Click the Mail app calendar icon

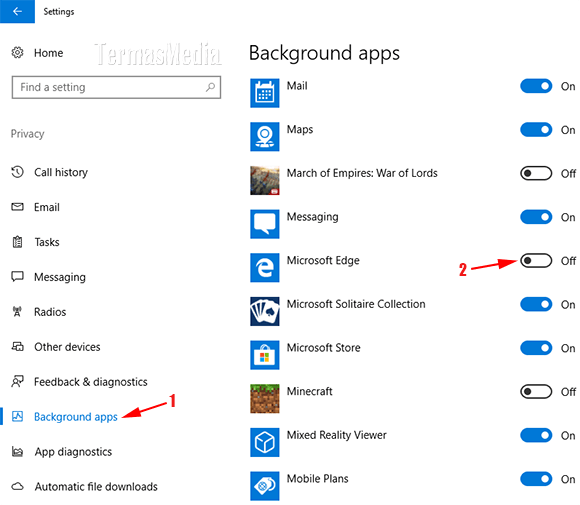coord(264,93)
